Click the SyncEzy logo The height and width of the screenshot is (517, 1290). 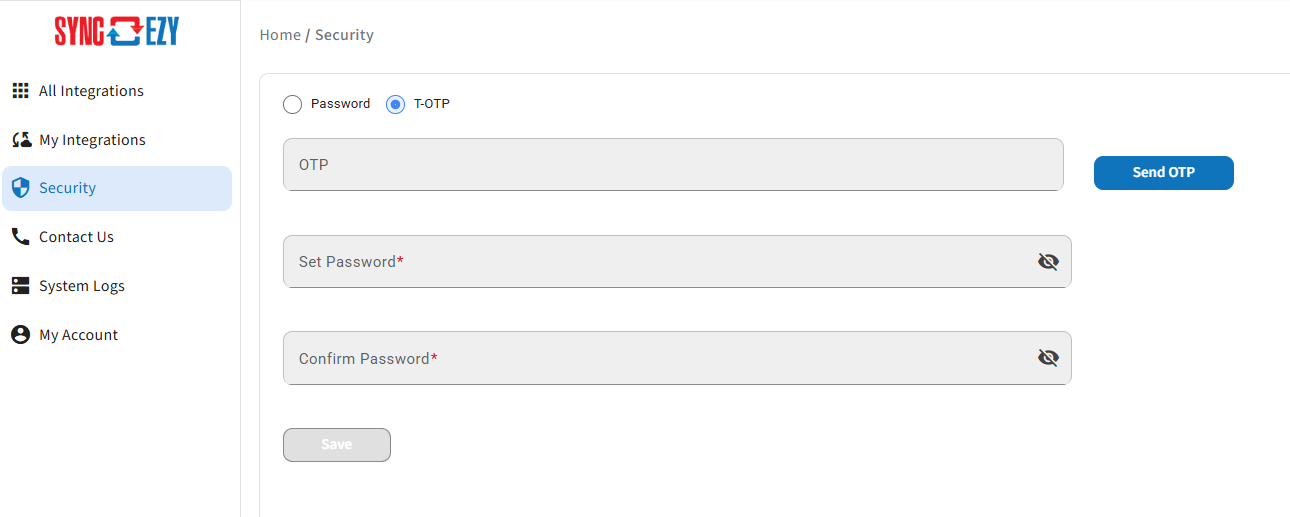[117, 31]
